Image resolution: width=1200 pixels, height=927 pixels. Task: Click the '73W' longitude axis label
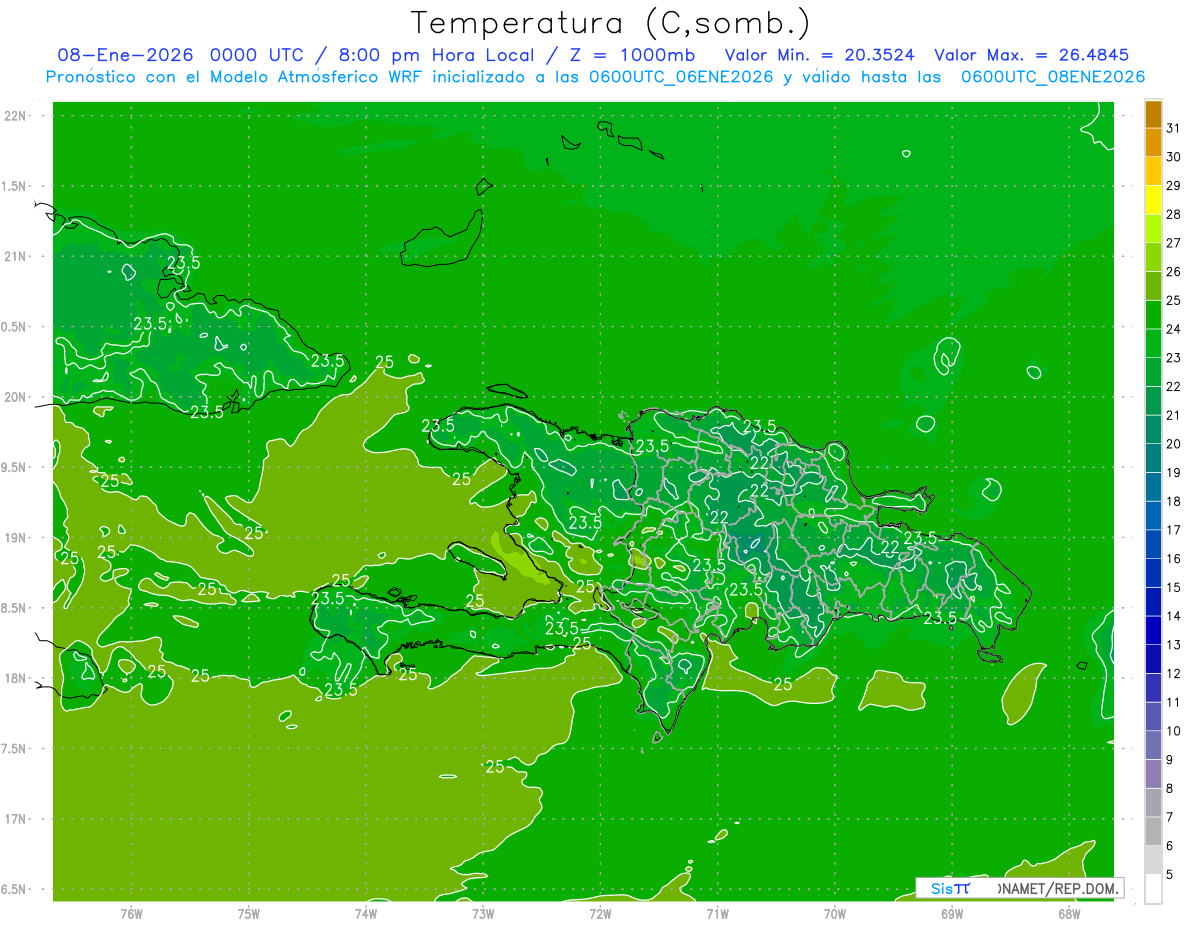pyautogui.click(x=483, y=913)
